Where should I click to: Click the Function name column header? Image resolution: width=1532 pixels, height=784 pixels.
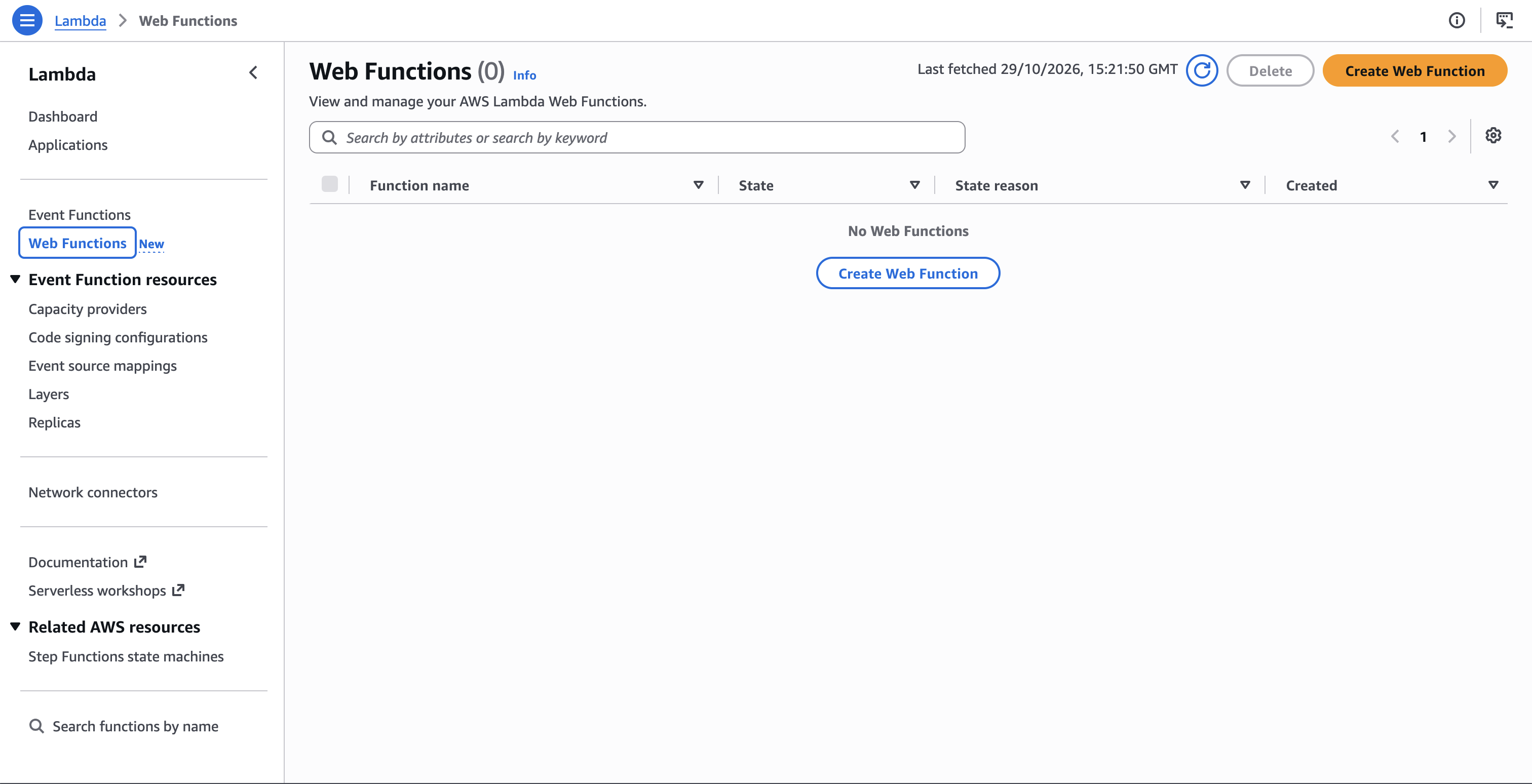(x=419, y=185)
